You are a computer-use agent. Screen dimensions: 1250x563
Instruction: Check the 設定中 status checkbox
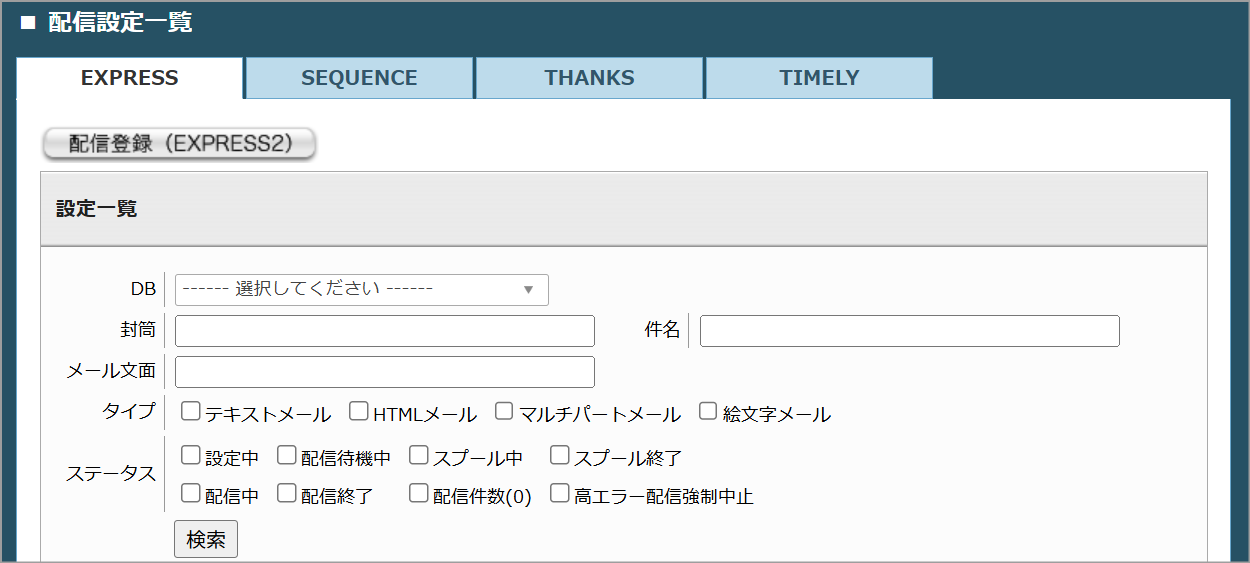point(191,456)
